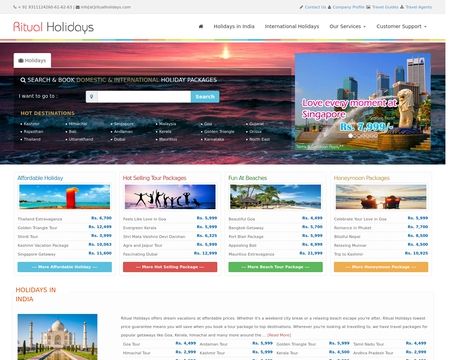Open International Holidays menu item
The height and width of the screenshot is (360, 450).
coord(292,26)
